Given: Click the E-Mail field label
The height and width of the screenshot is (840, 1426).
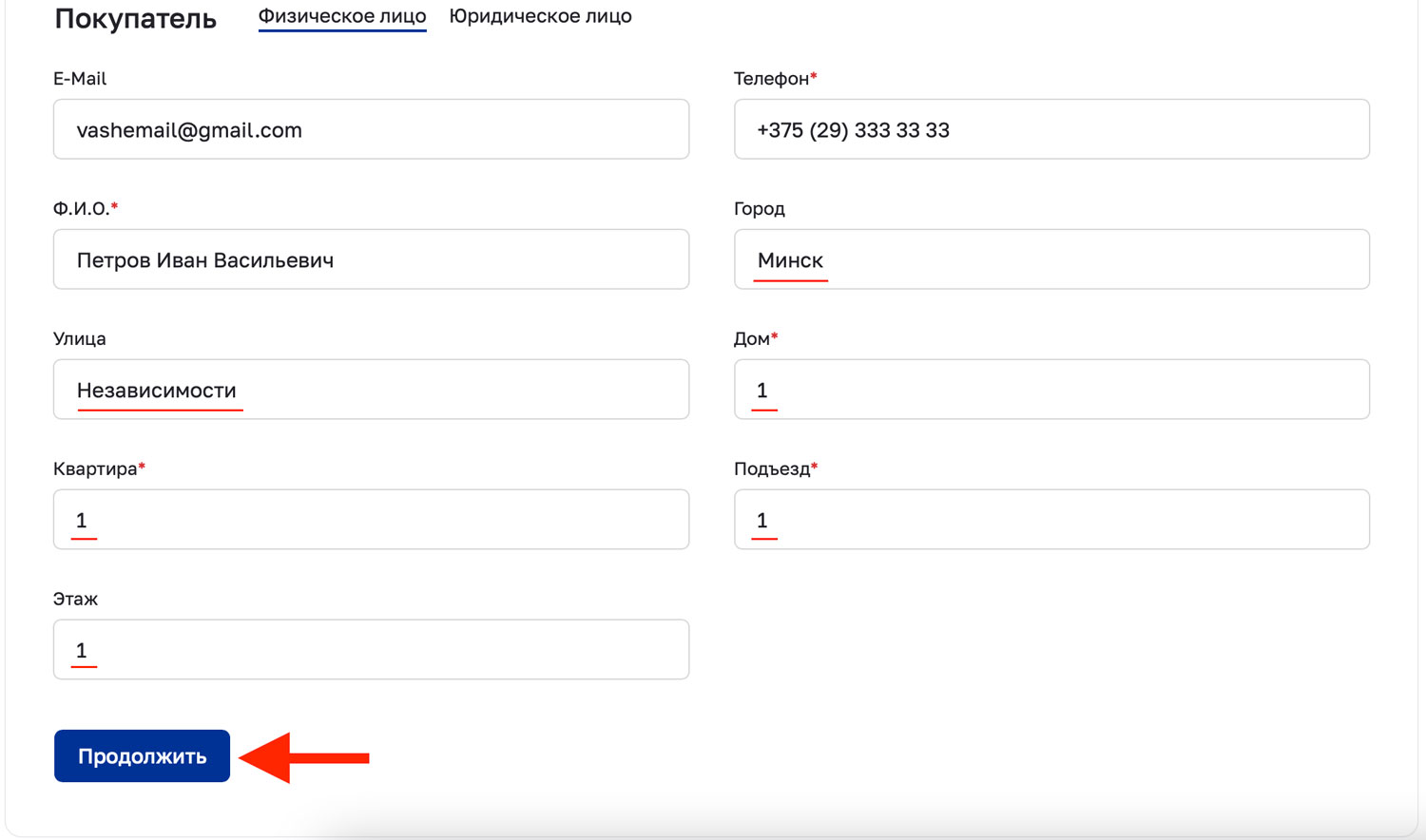Looking at the screenshot, I should coord(80,79).
